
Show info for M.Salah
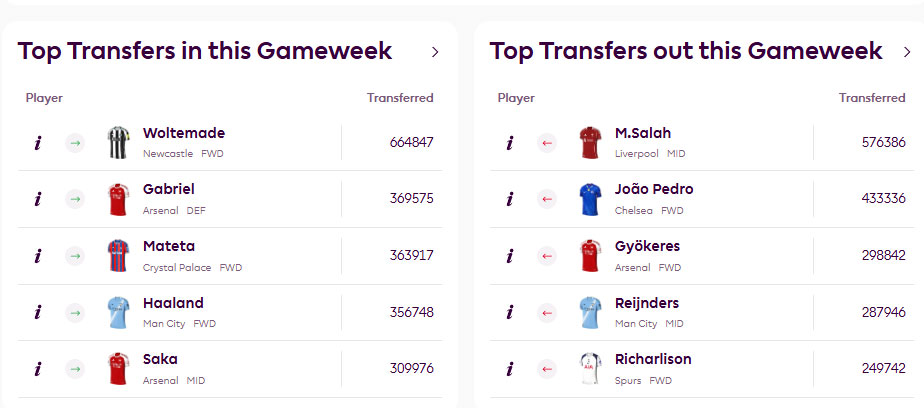(510, 143)
